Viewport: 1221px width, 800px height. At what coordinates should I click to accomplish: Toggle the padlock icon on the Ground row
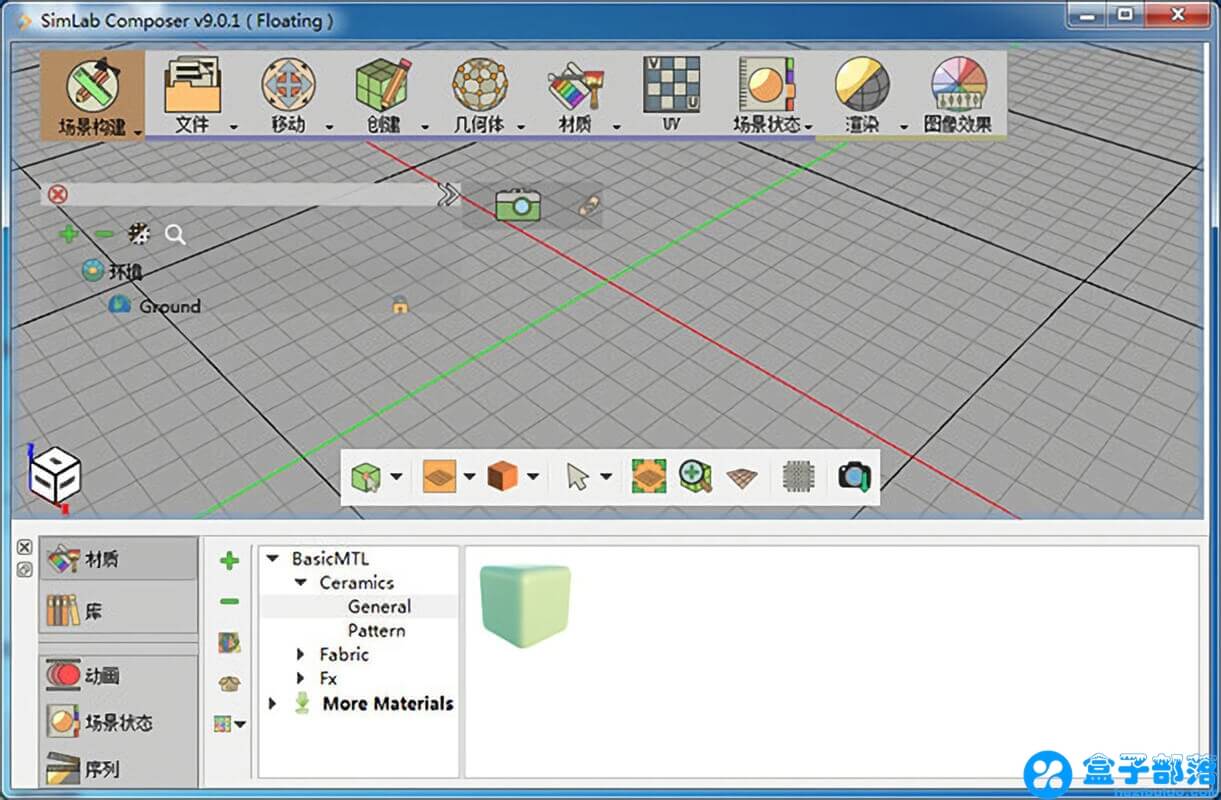pos(400,305)
